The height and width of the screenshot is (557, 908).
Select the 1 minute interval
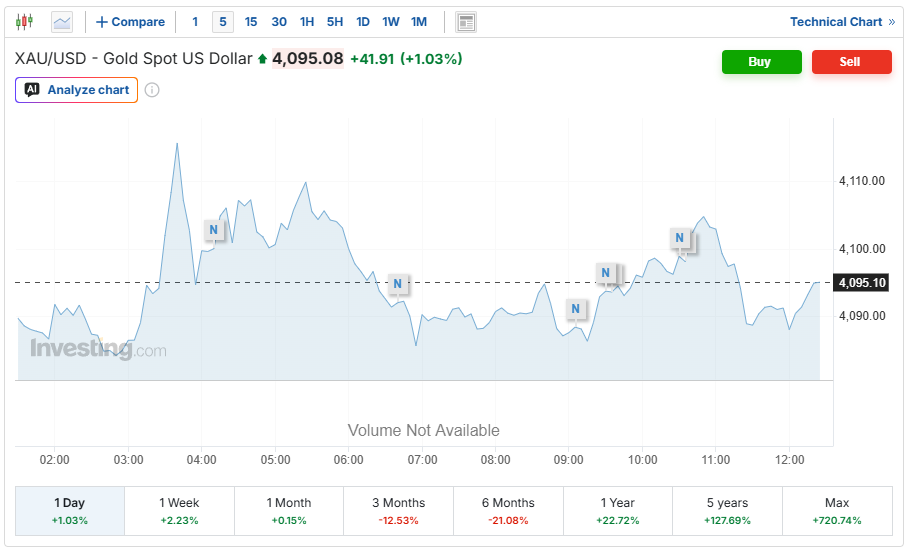pos(195,22)
